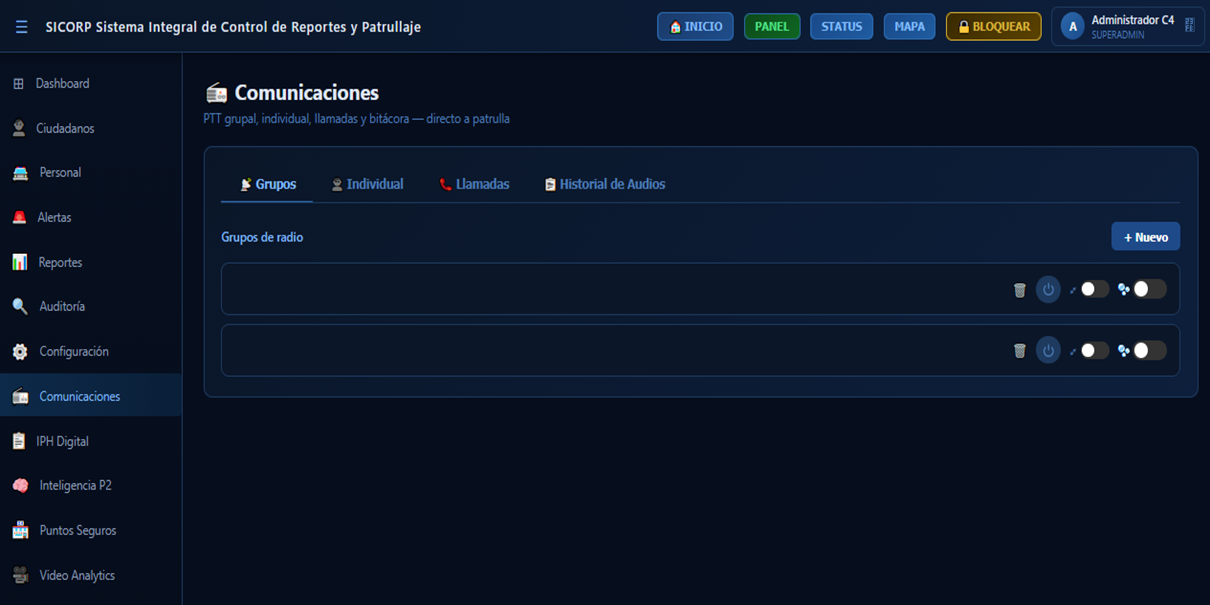Click the BLOQUEAR lock button

tap(993, 27)
